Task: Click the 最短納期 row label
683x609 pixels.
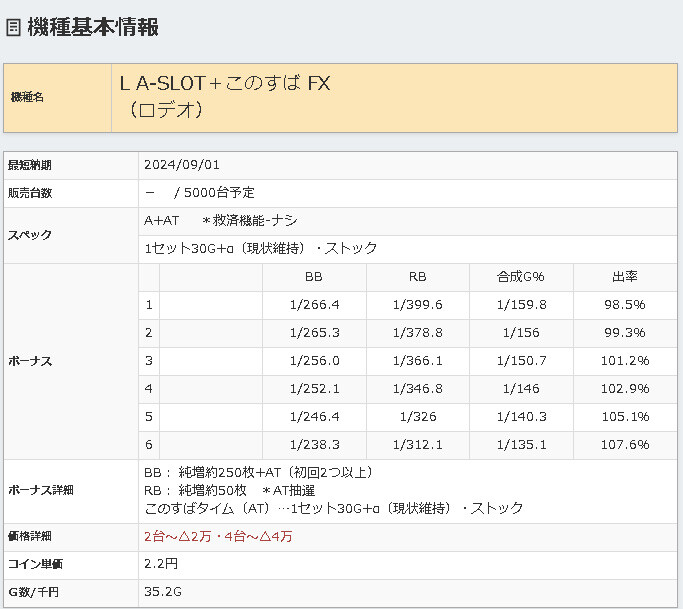Action: [30, 165]
